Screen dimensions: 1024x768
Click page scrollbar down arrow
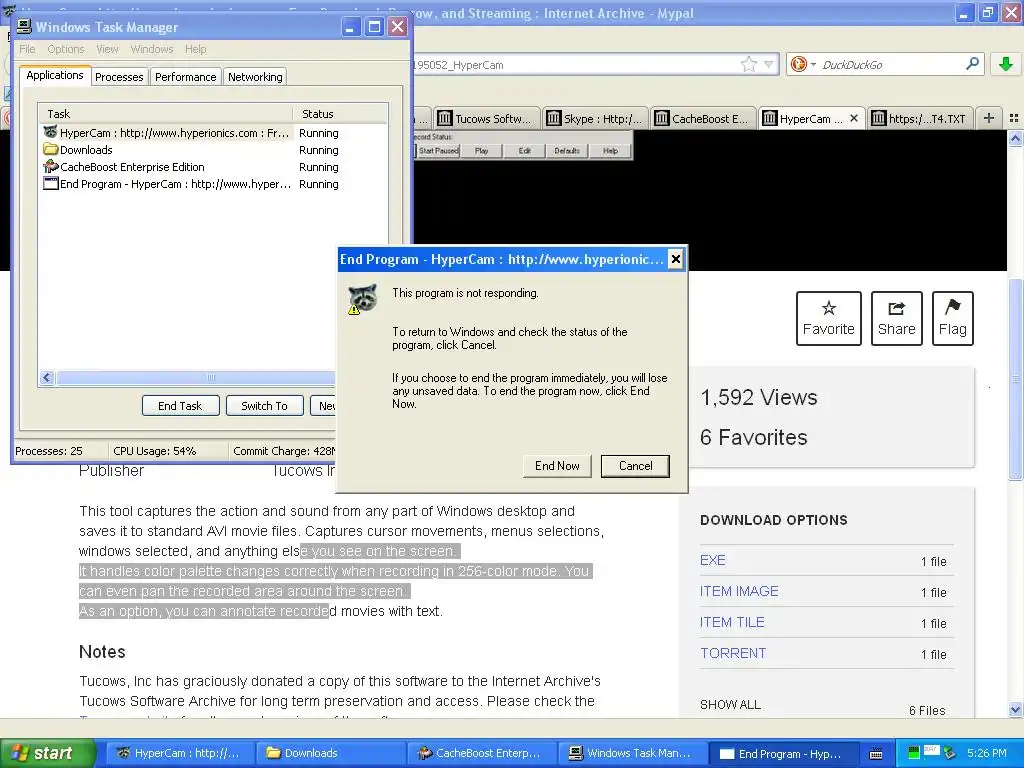click(x=1015, y=709)
